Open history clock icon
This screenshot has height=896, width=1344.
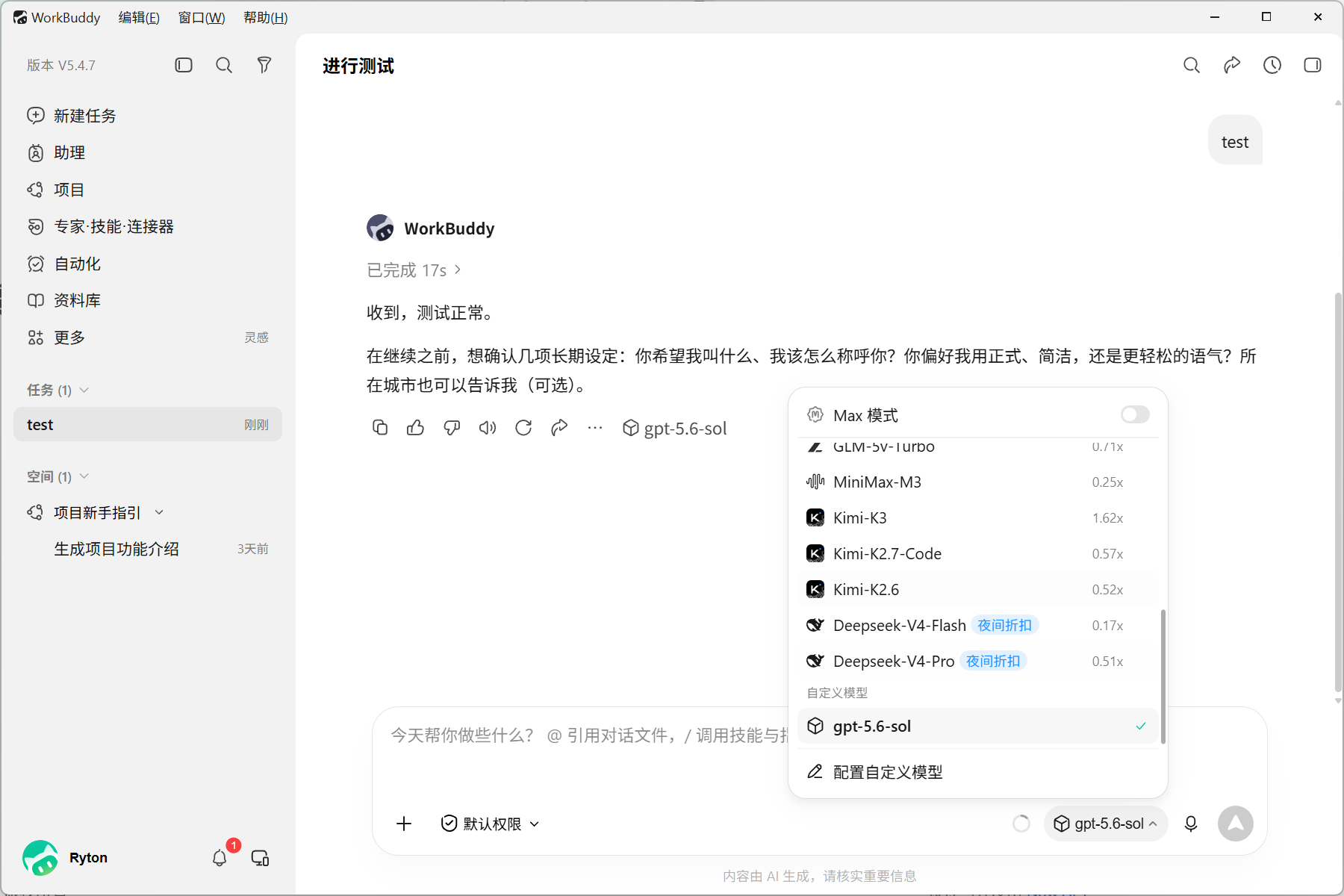(1272, 65)
